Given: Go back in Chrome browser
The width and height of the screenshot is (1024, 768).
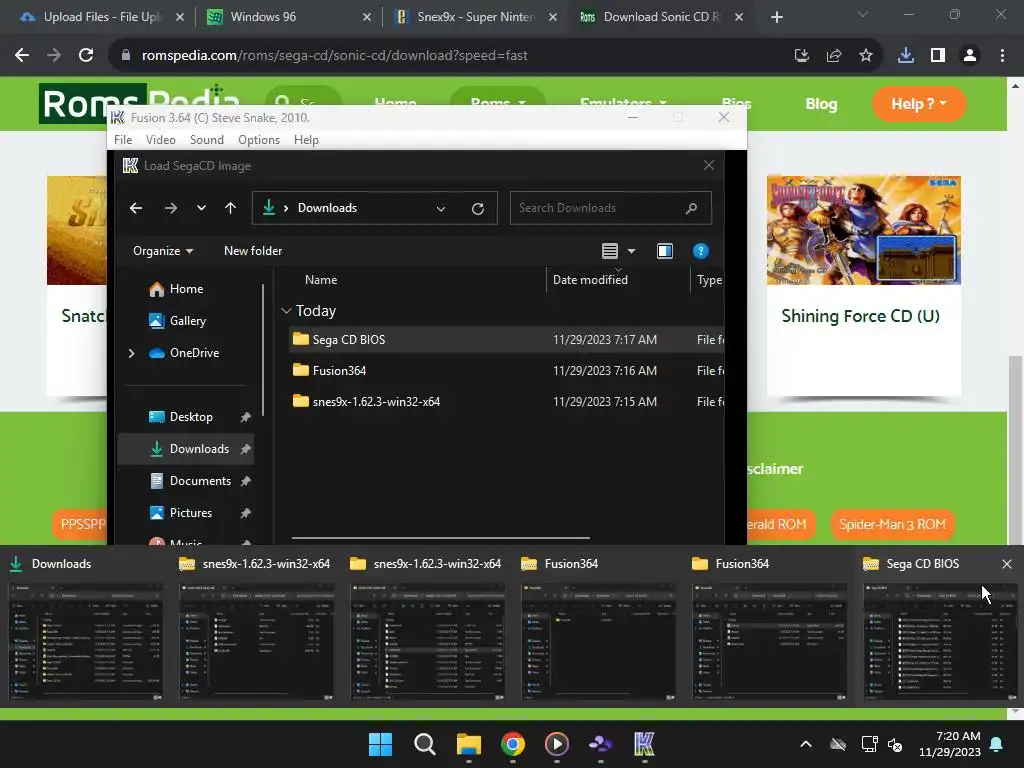Looking at the screenshot, I should pos(22,56).
